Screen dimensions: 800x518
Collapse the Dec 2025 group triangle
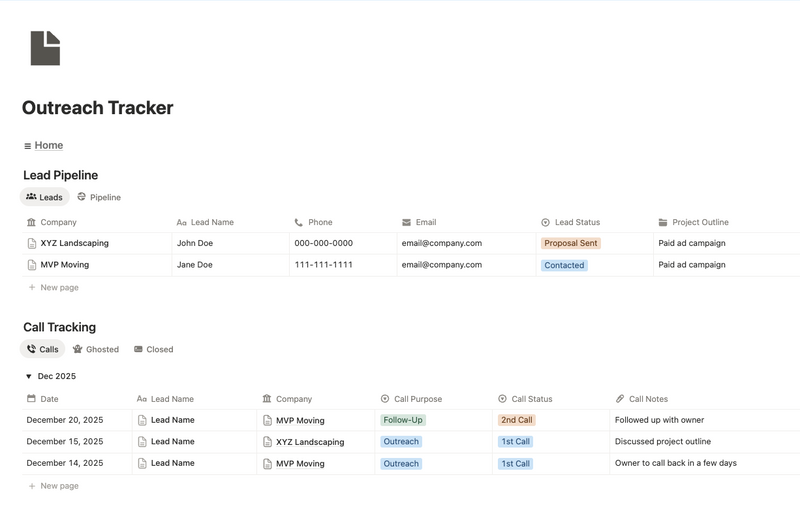pos(28,377)
